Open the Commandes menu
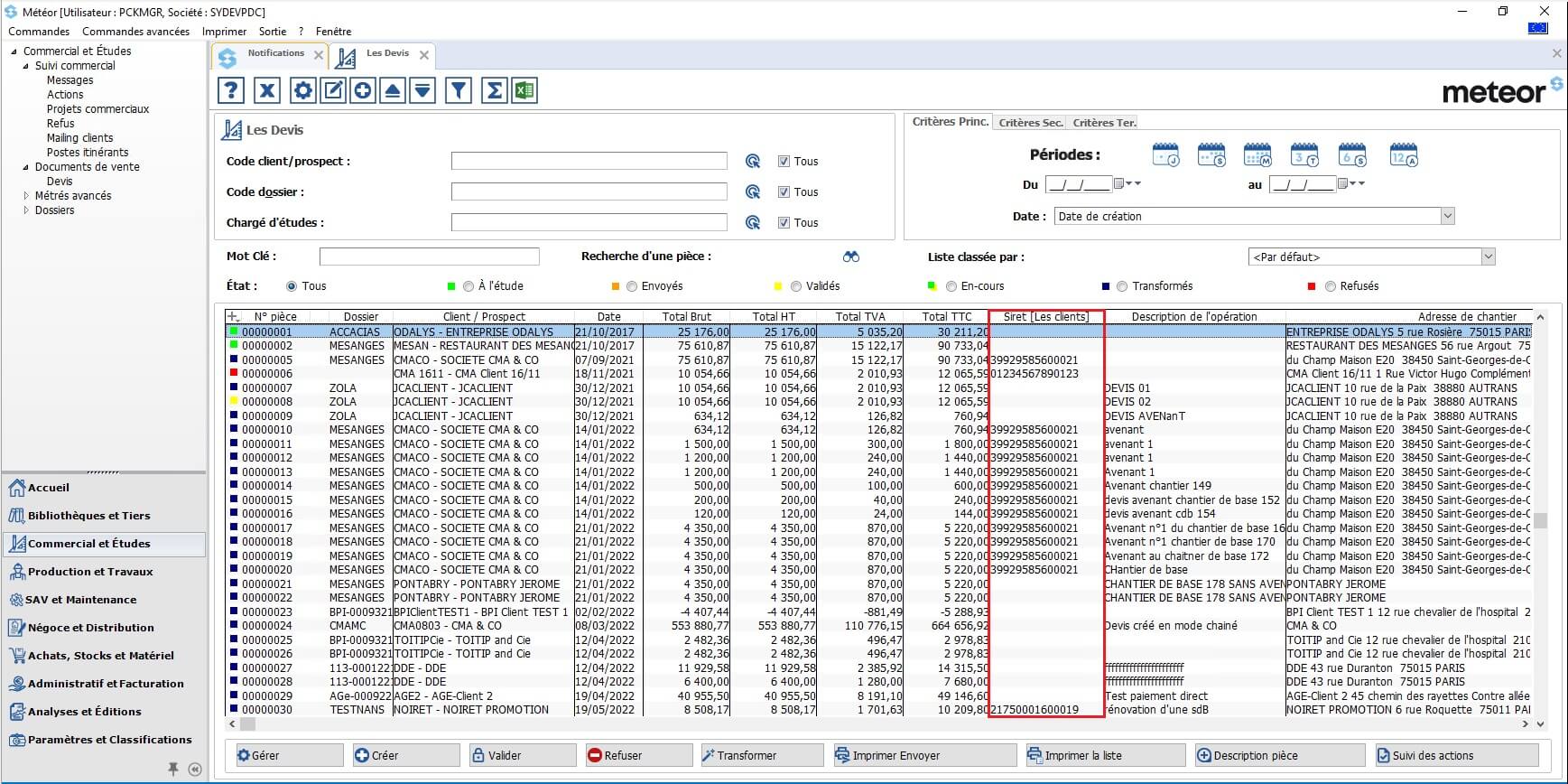The width and height of the screenshot is (1568, 784). click(x=39, y=32)
